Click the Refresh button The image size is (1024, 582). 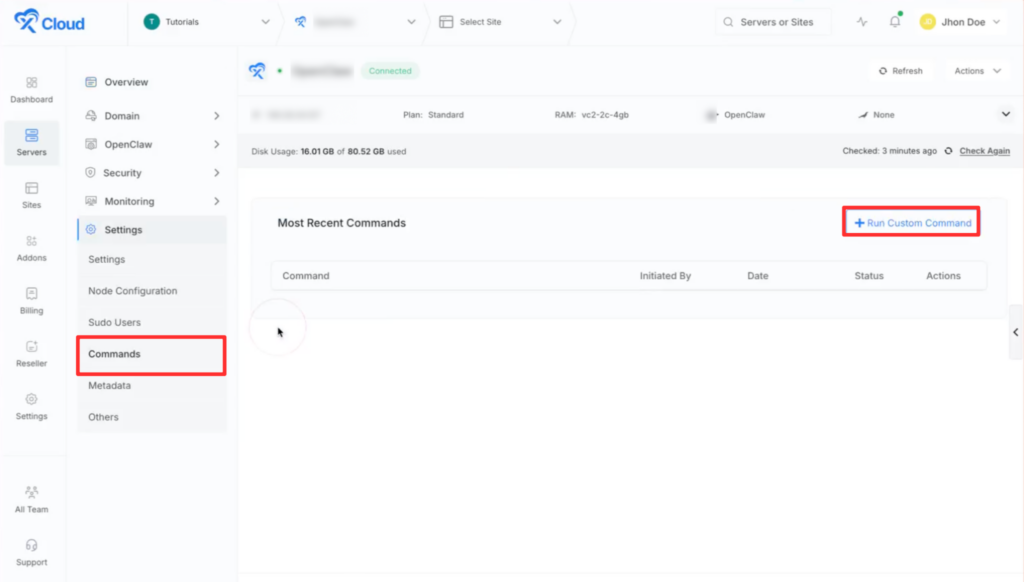(x=900, y=71)
